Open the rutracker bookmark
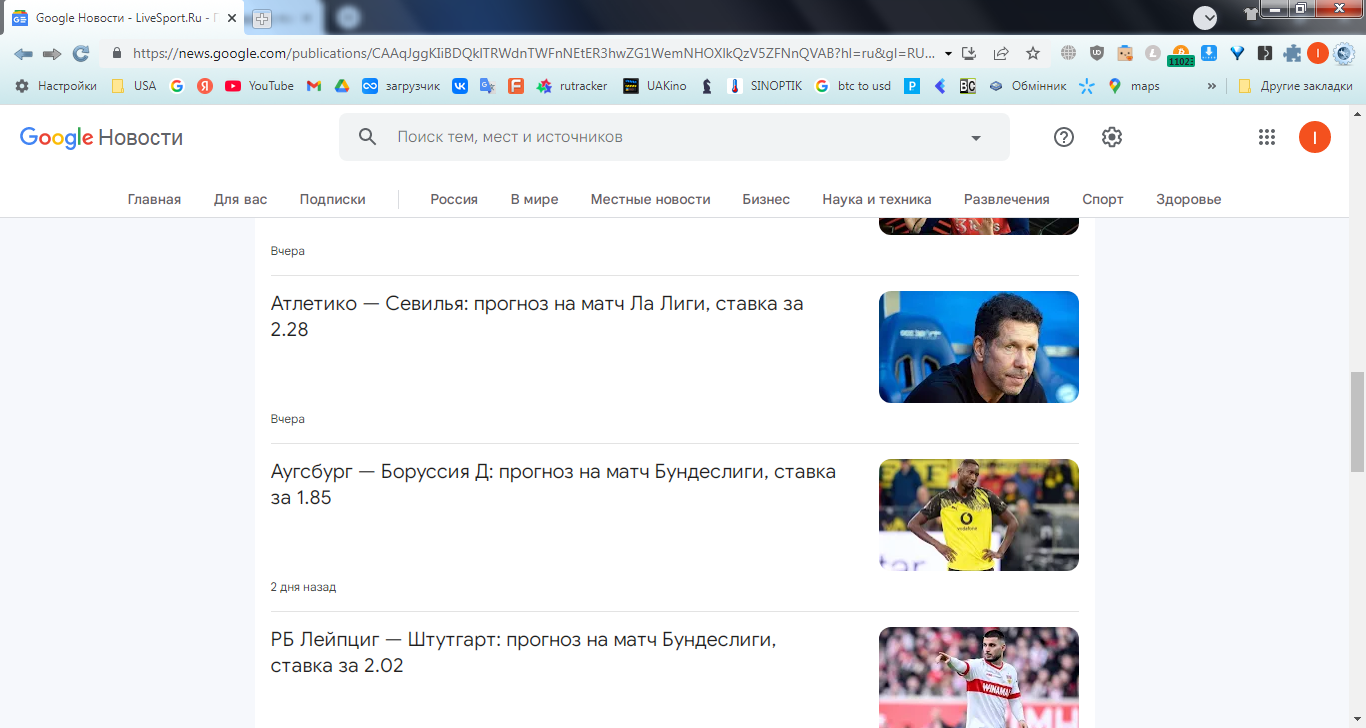 pos(572,86)
